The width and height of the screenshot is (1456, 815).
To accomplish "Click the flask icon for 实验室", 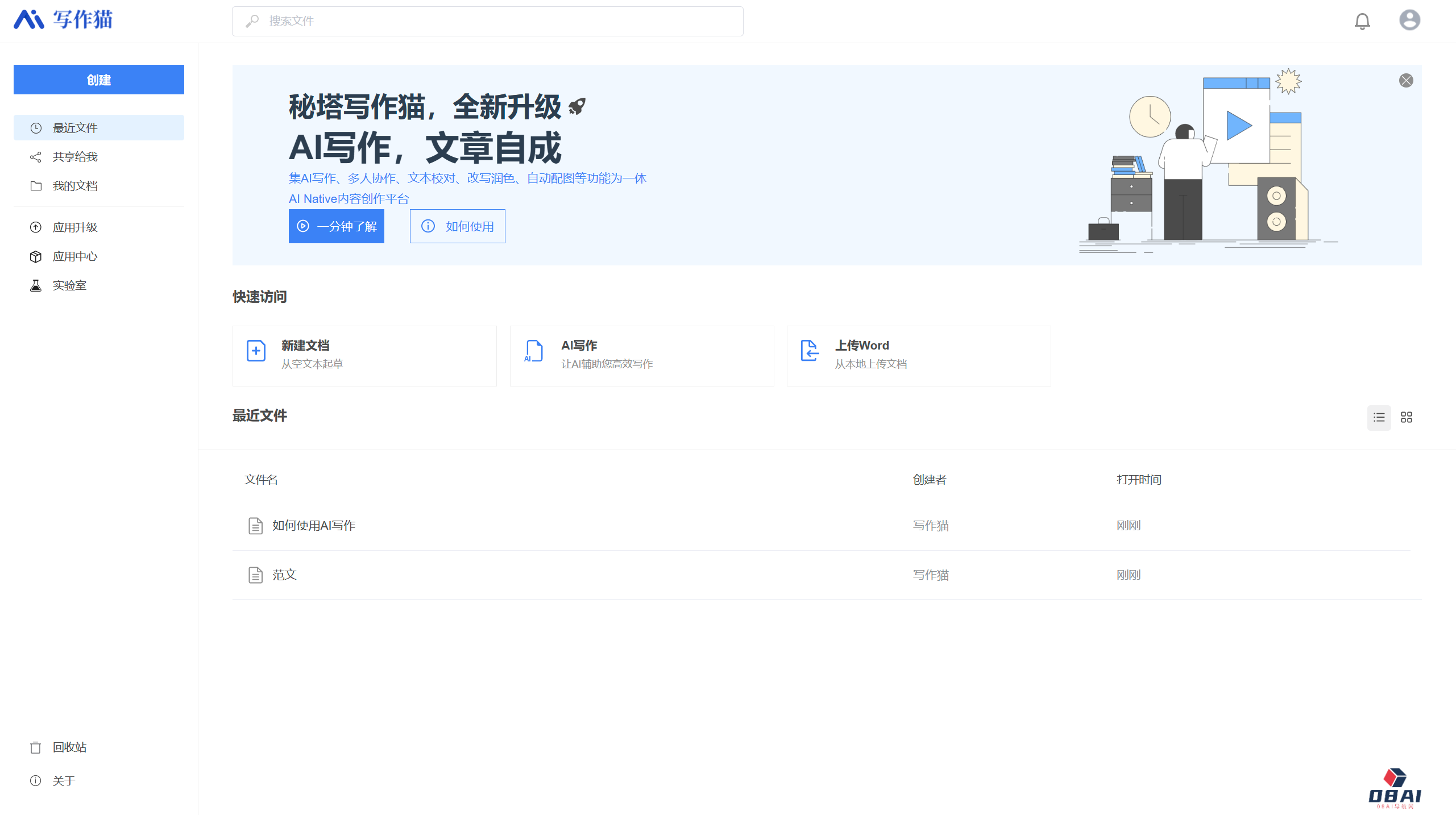I will click(x=36, y=285).
